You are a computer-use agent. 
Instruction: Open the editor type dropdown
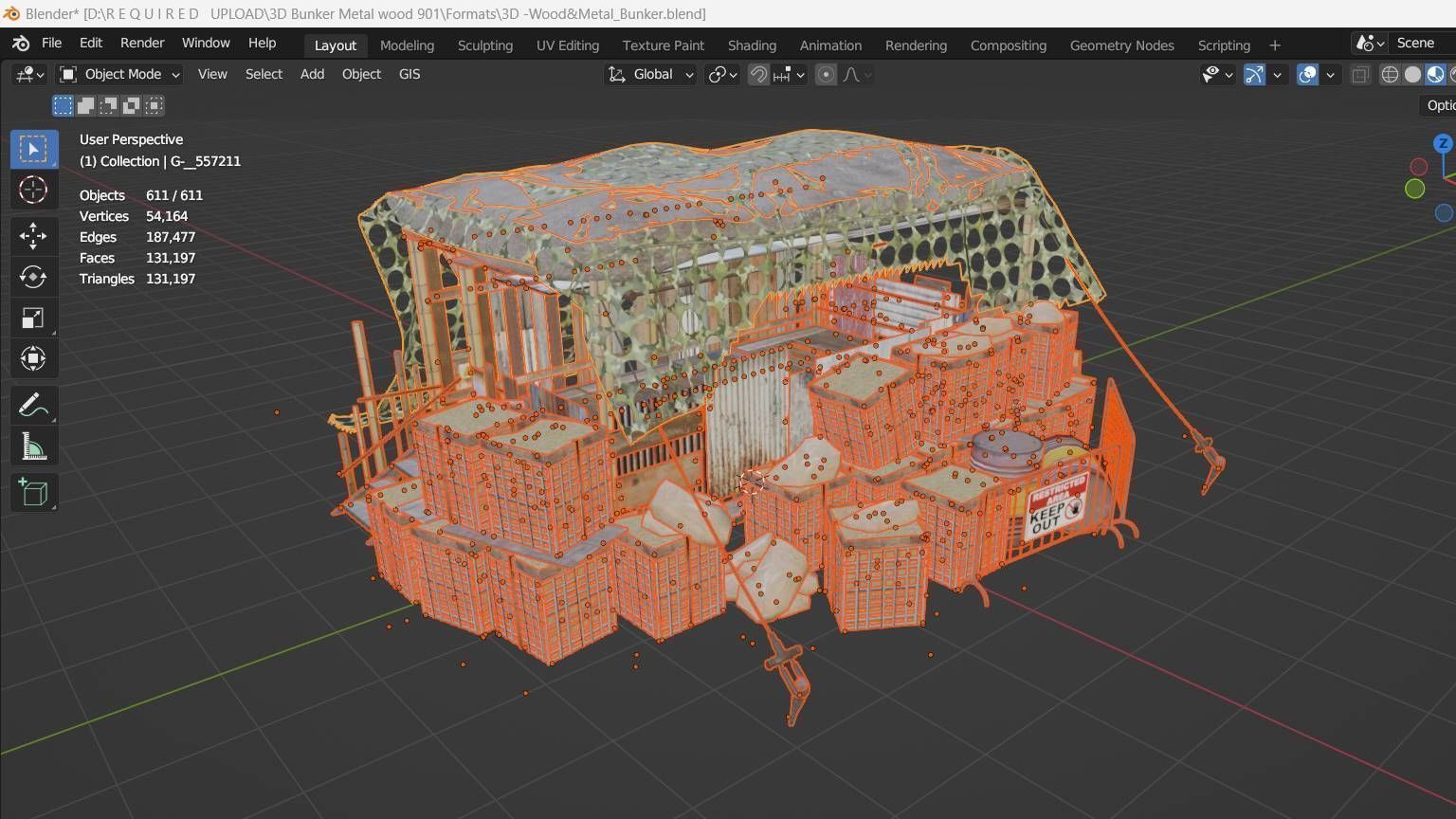(x=28, y=74)
